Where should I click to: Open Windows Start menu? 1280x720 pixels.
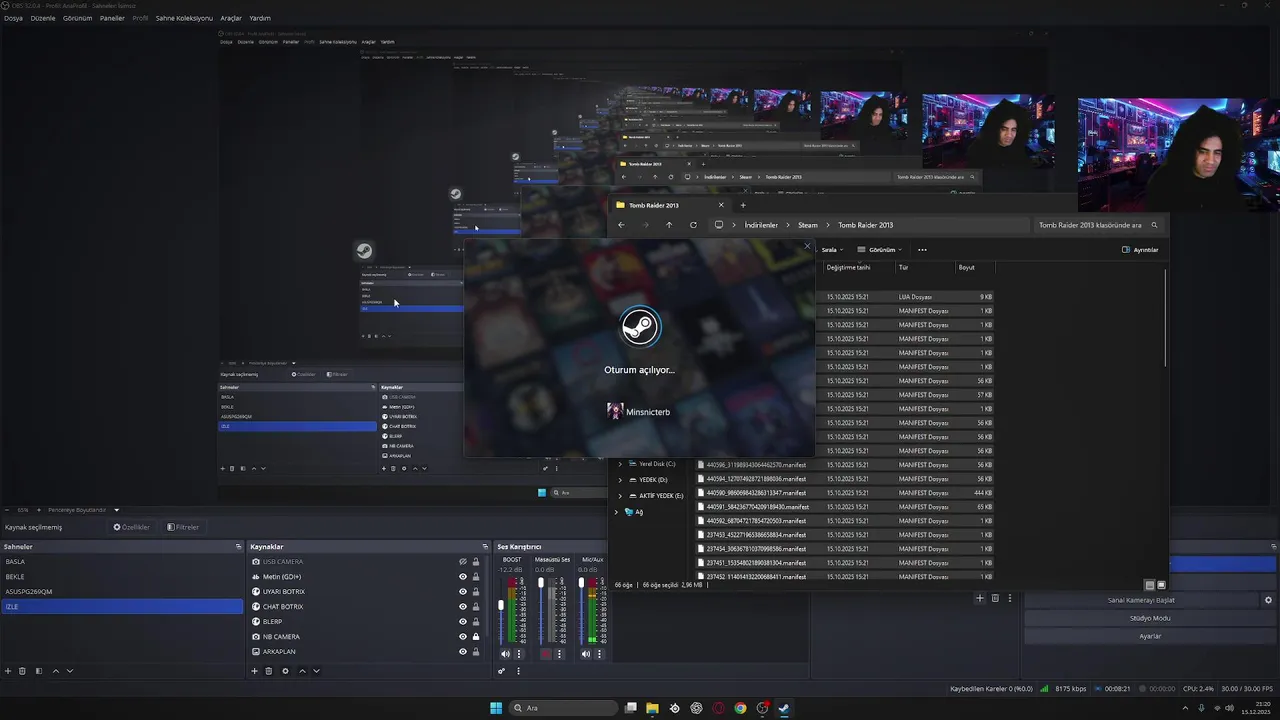[496, 708]
